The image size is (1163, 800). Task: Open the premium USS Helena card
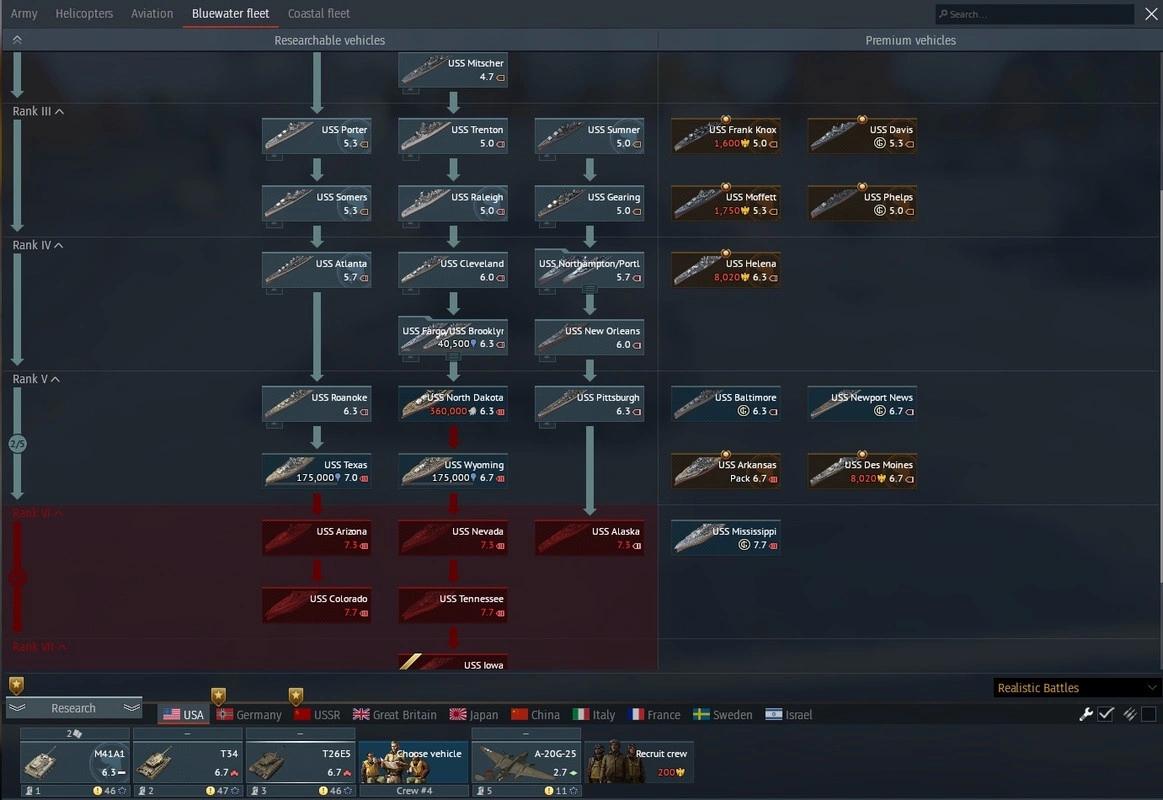tap(725, 270)
